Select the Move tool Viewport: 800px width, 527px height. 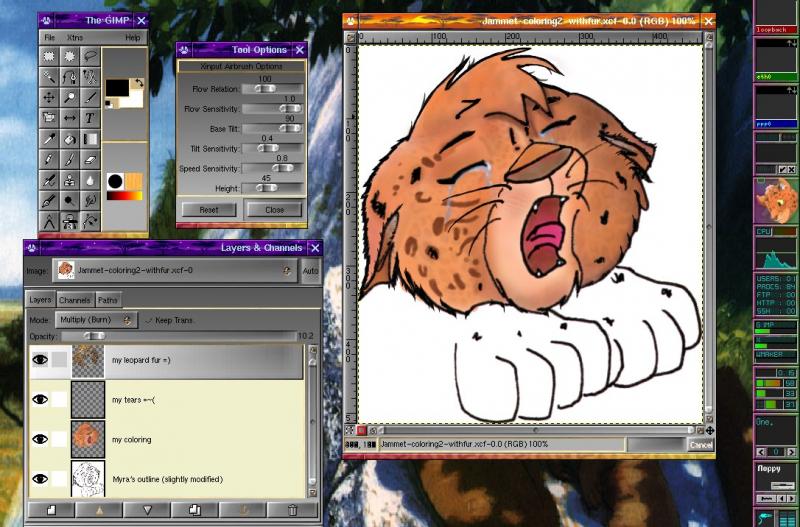[x=49, y=97]
